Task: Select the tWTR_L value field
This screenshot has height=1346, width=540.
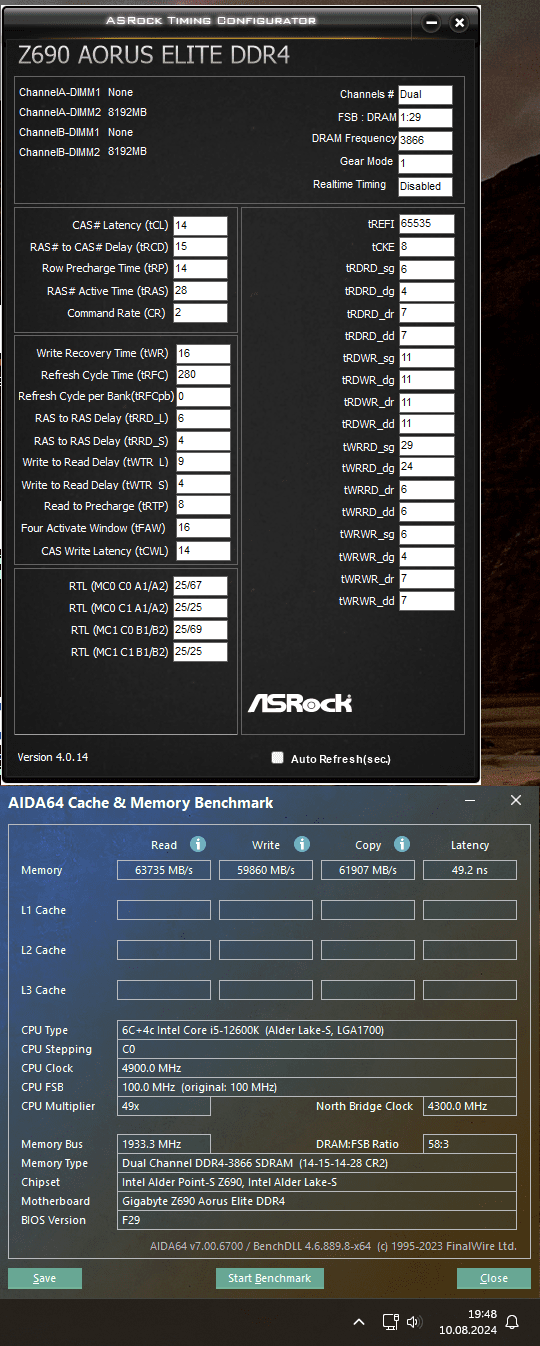Action: tap(203, 463)
